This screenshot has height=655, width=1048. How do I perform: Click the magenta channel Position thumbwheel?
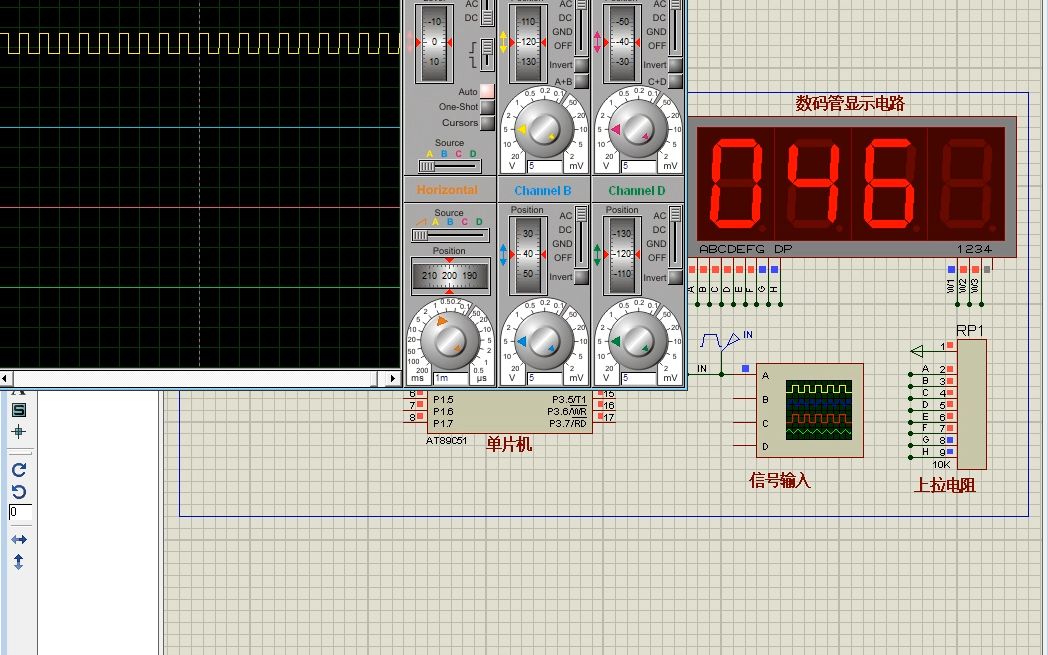point(622,42)
